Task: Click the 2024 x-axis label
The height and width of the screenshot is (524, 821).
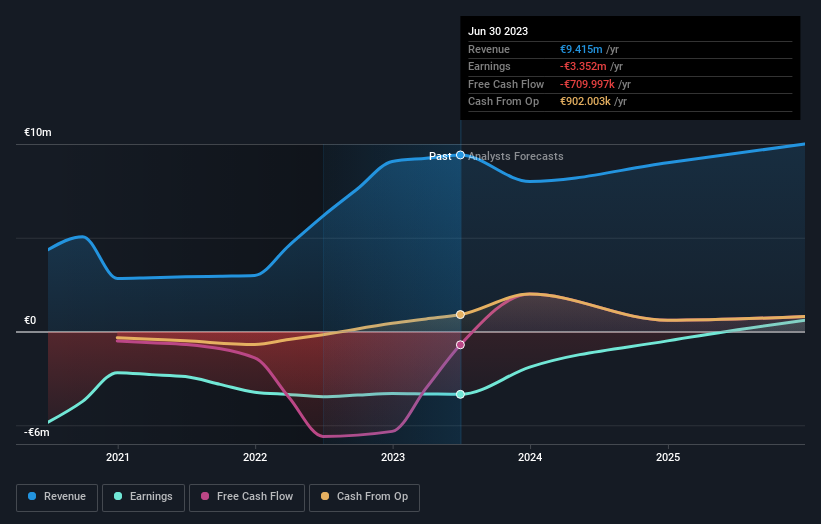Action: pyautogui.click(x=530, y=457)
